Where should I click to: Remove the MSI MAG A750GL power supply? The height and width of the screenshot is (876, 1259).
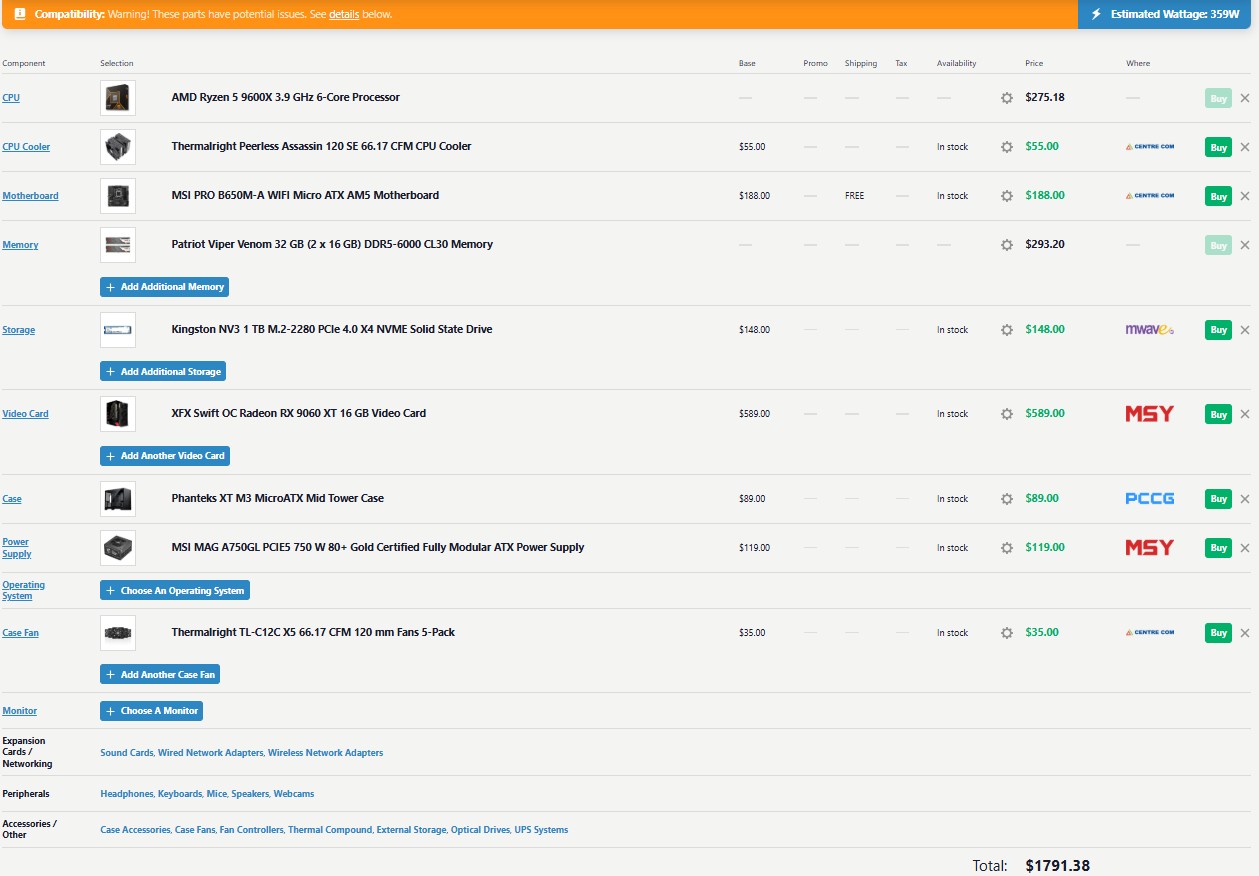[x=1245, y=548]
